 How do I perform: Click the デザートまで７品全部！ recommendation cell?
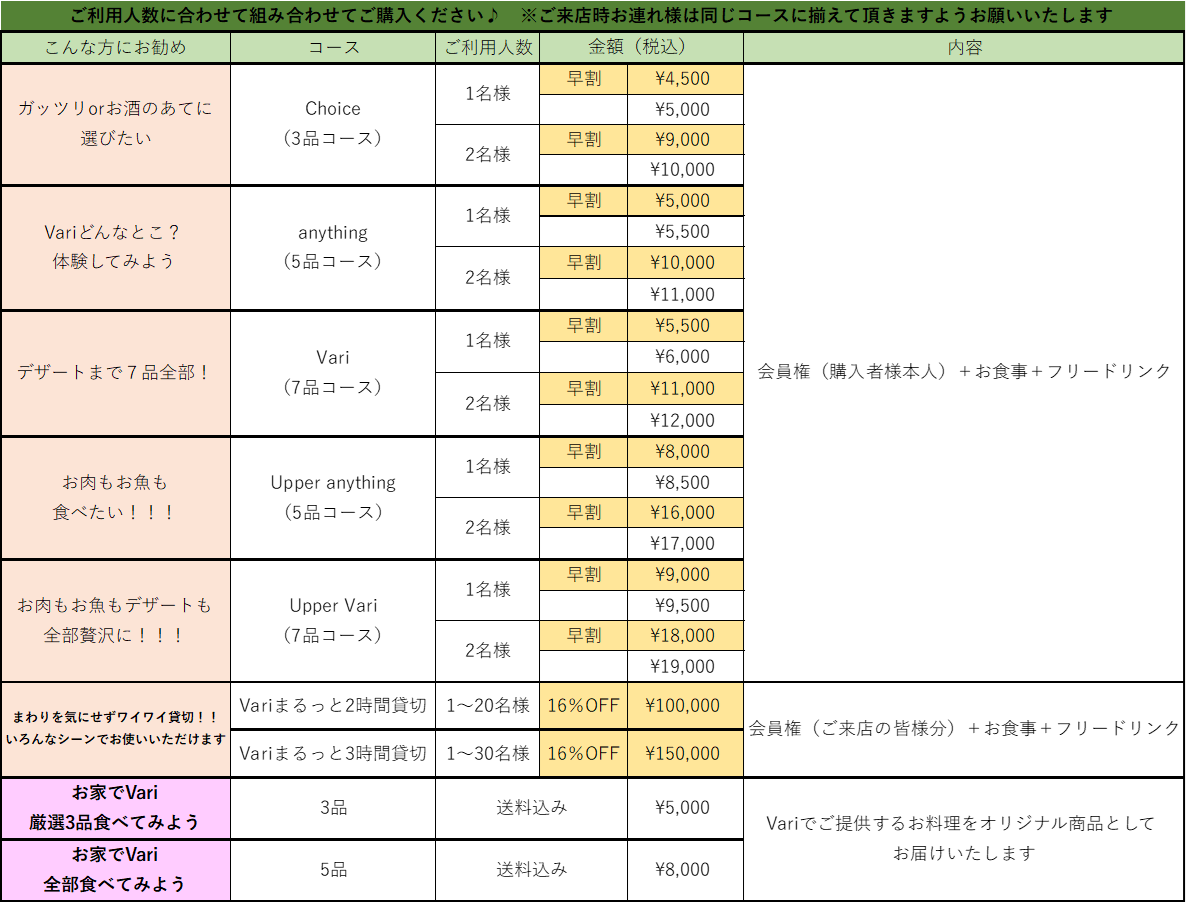(x=116, y=372)
